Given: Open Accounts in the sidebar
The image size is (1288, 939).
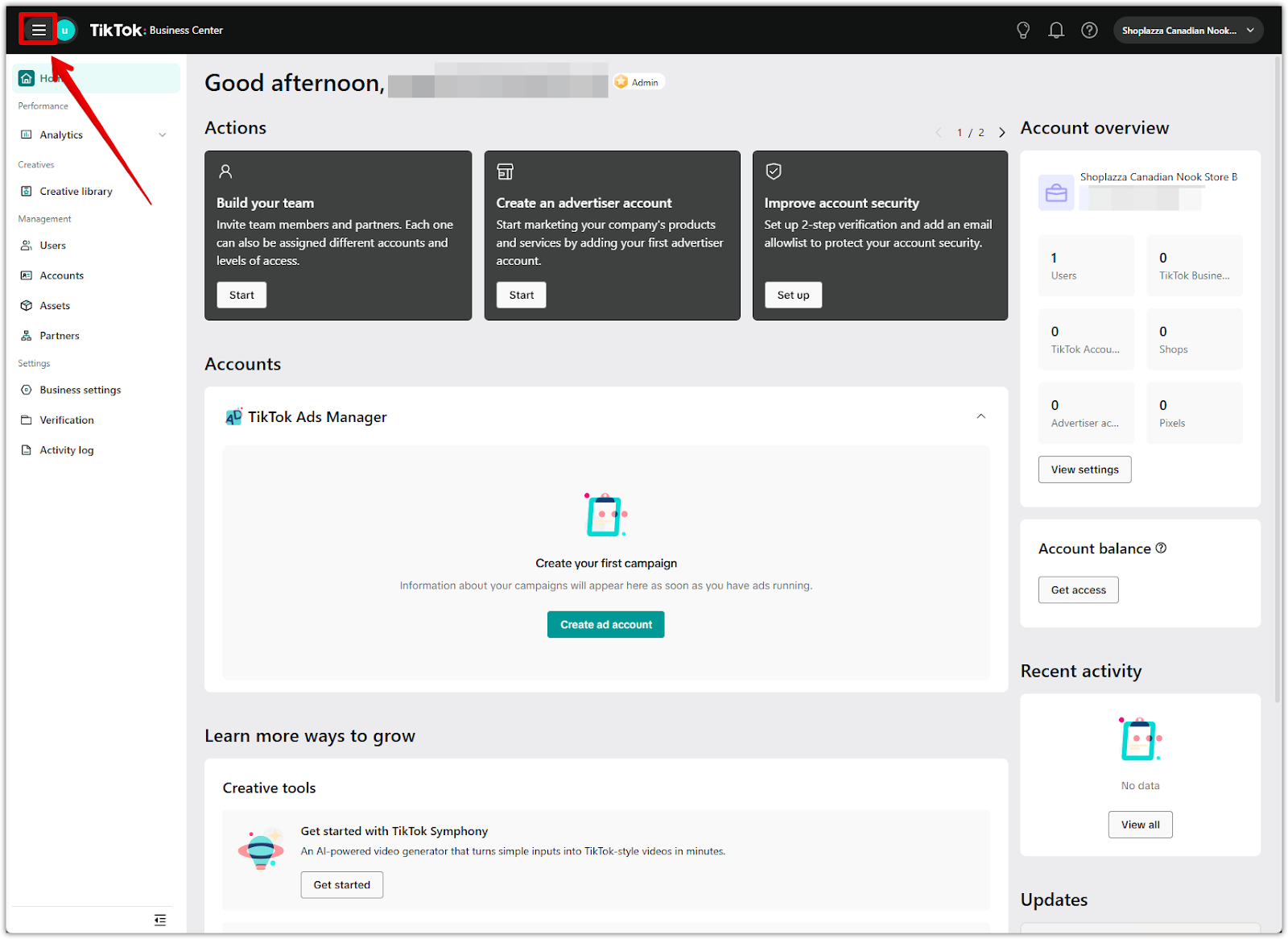Looking at the screenshot, I should [x=96, y=275].
